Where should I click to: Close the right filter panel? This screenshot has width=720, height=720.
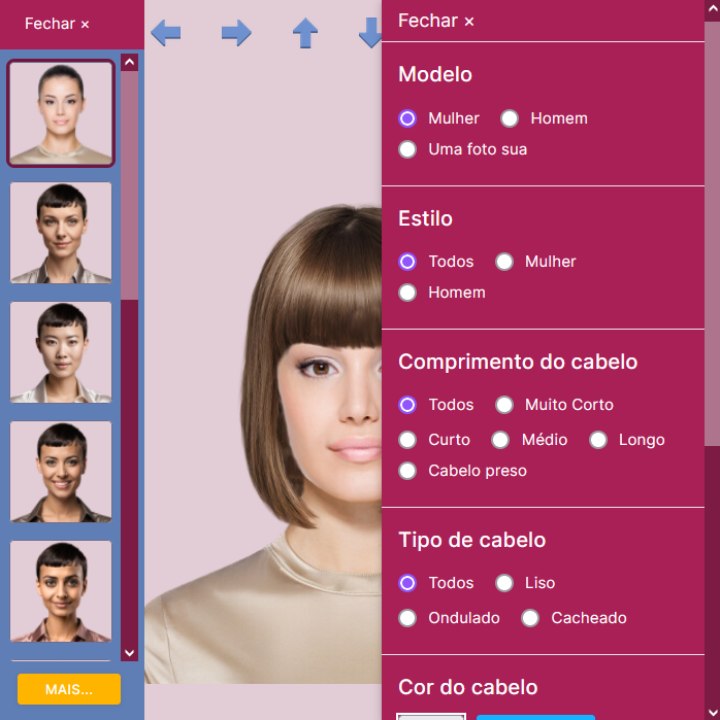436,21
